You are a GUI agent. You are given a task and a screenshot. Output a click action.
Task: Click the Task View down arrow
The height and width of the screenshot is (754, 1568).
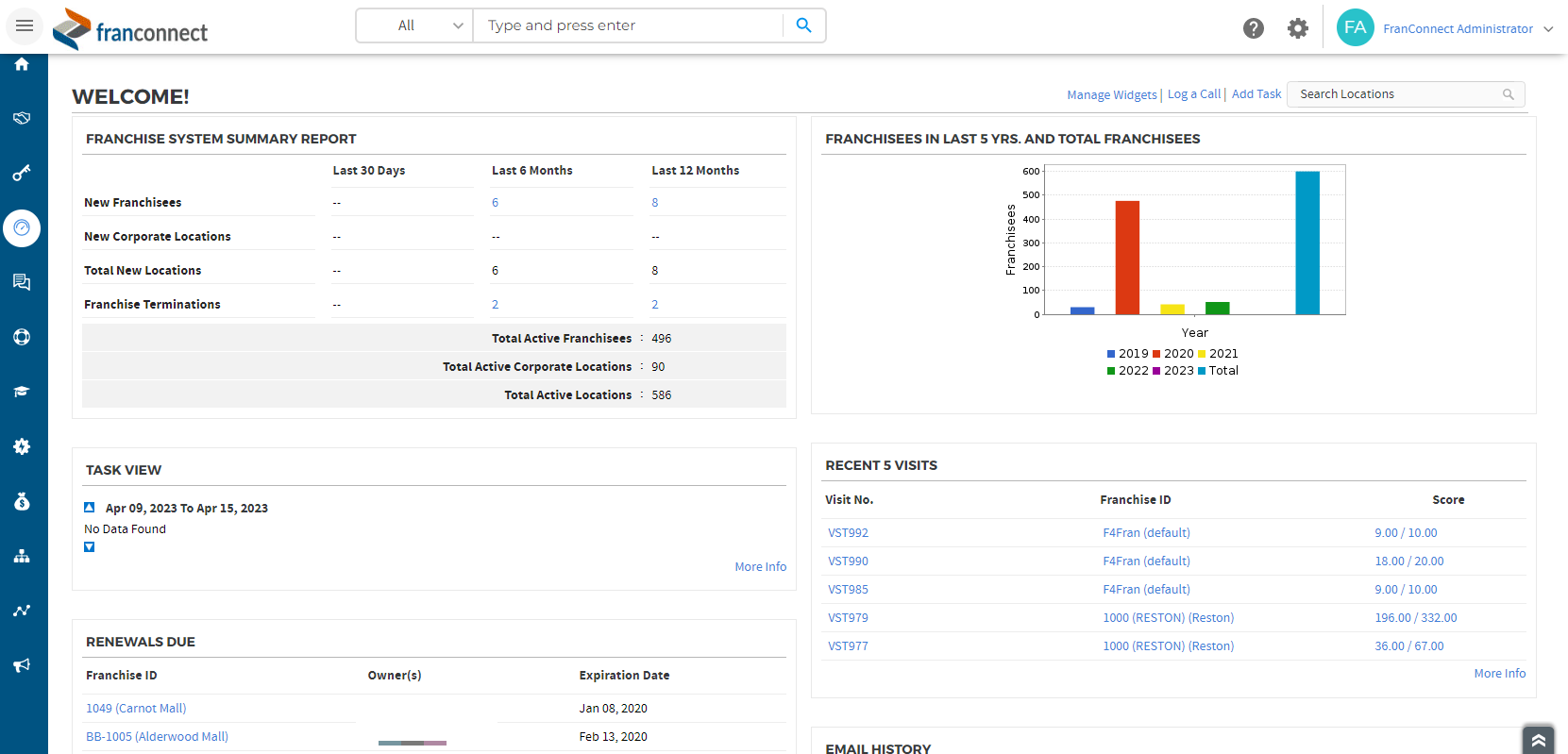[90, 547]
